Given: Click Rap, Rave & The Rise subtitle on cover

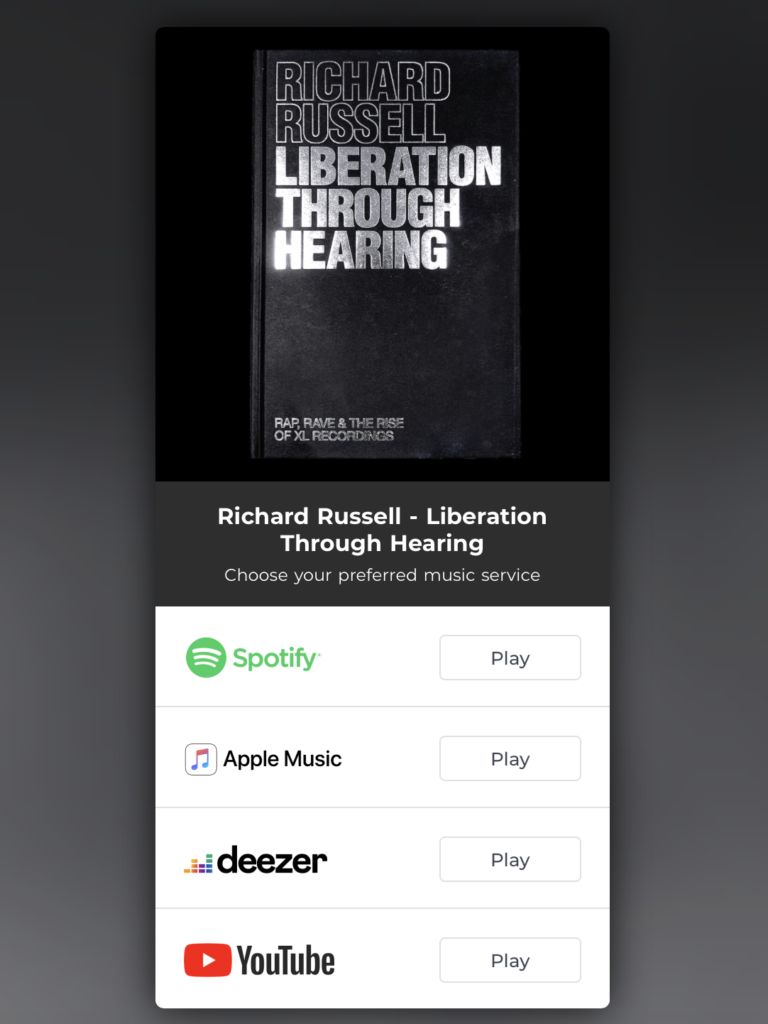Looking at the screenshot, I should point(339,429).
